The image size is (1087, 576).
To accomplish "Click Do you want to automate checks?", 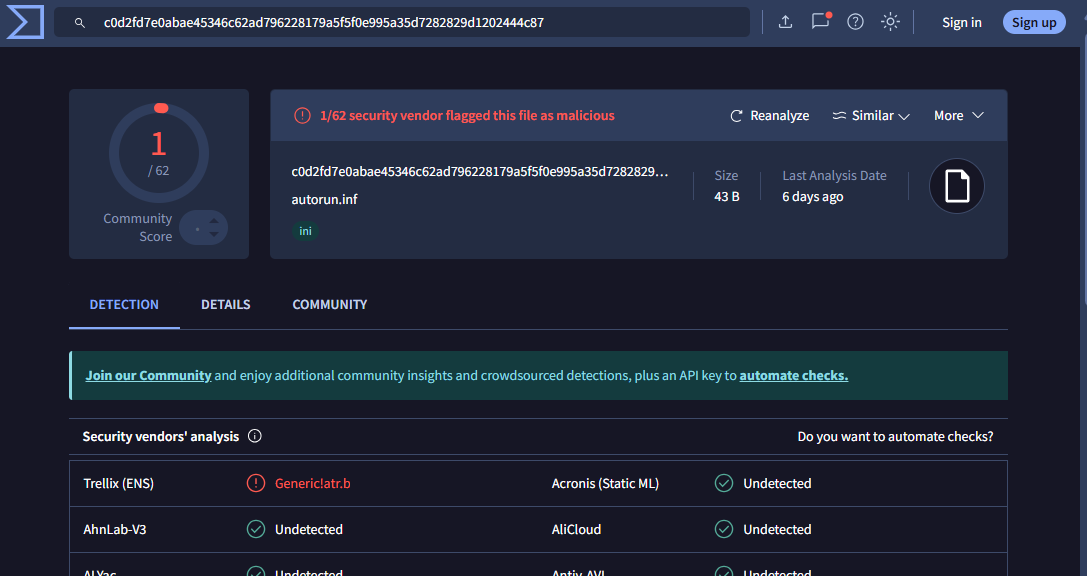I will coord(896,437).
